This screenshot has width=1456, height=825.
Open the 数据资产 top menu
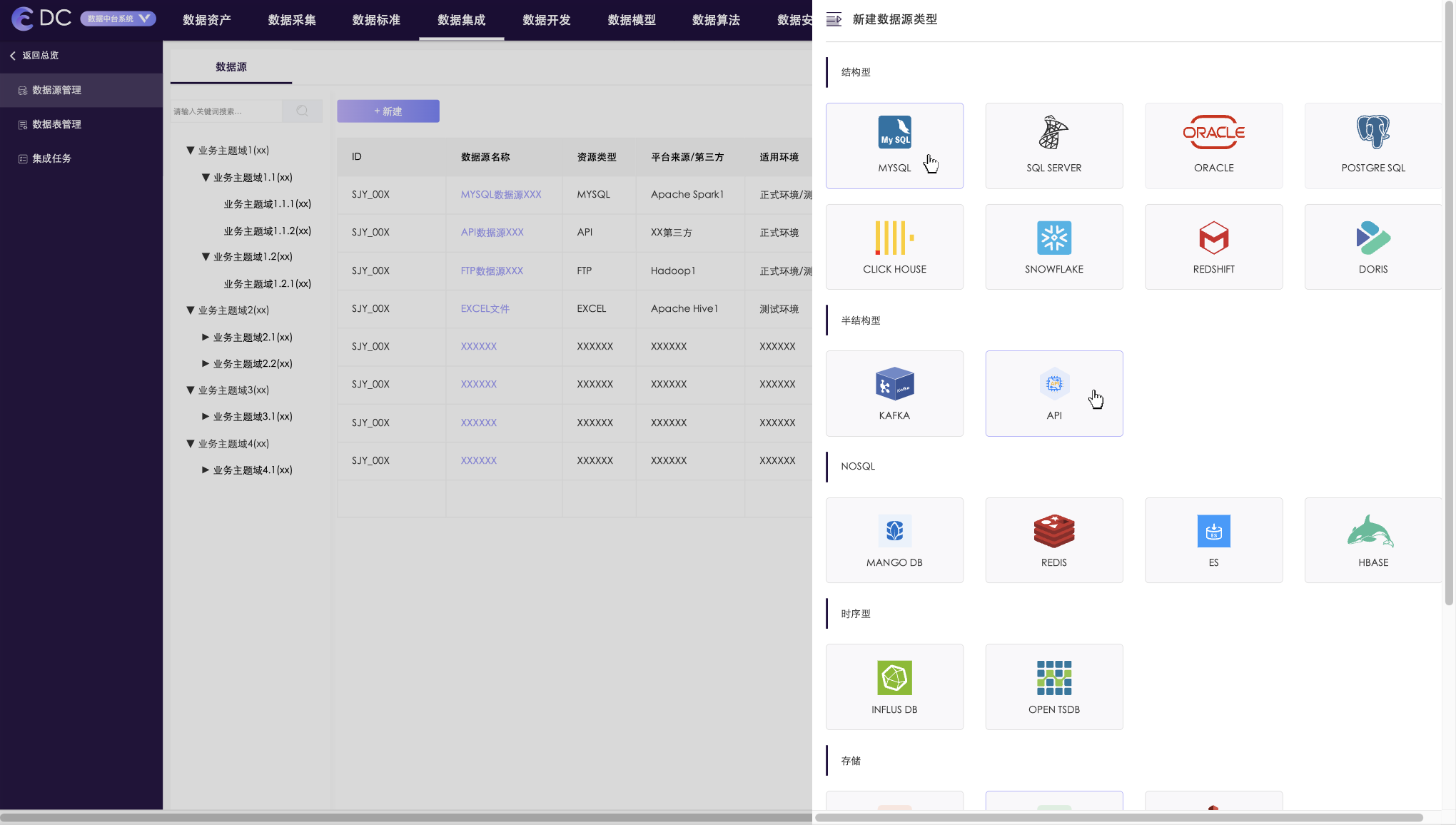207,20
